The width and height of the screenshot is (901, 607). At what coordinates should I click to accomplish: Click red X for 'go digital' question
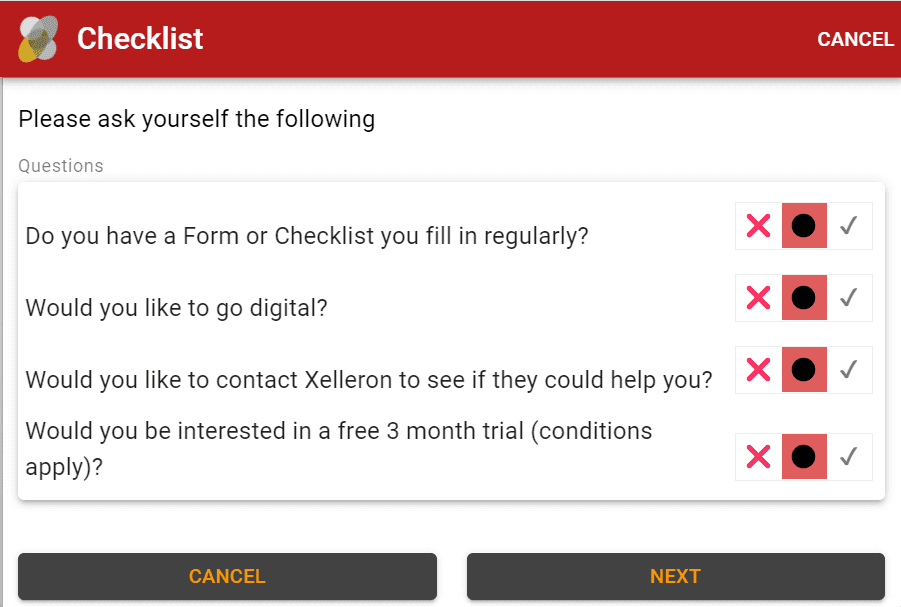(759, 297)
